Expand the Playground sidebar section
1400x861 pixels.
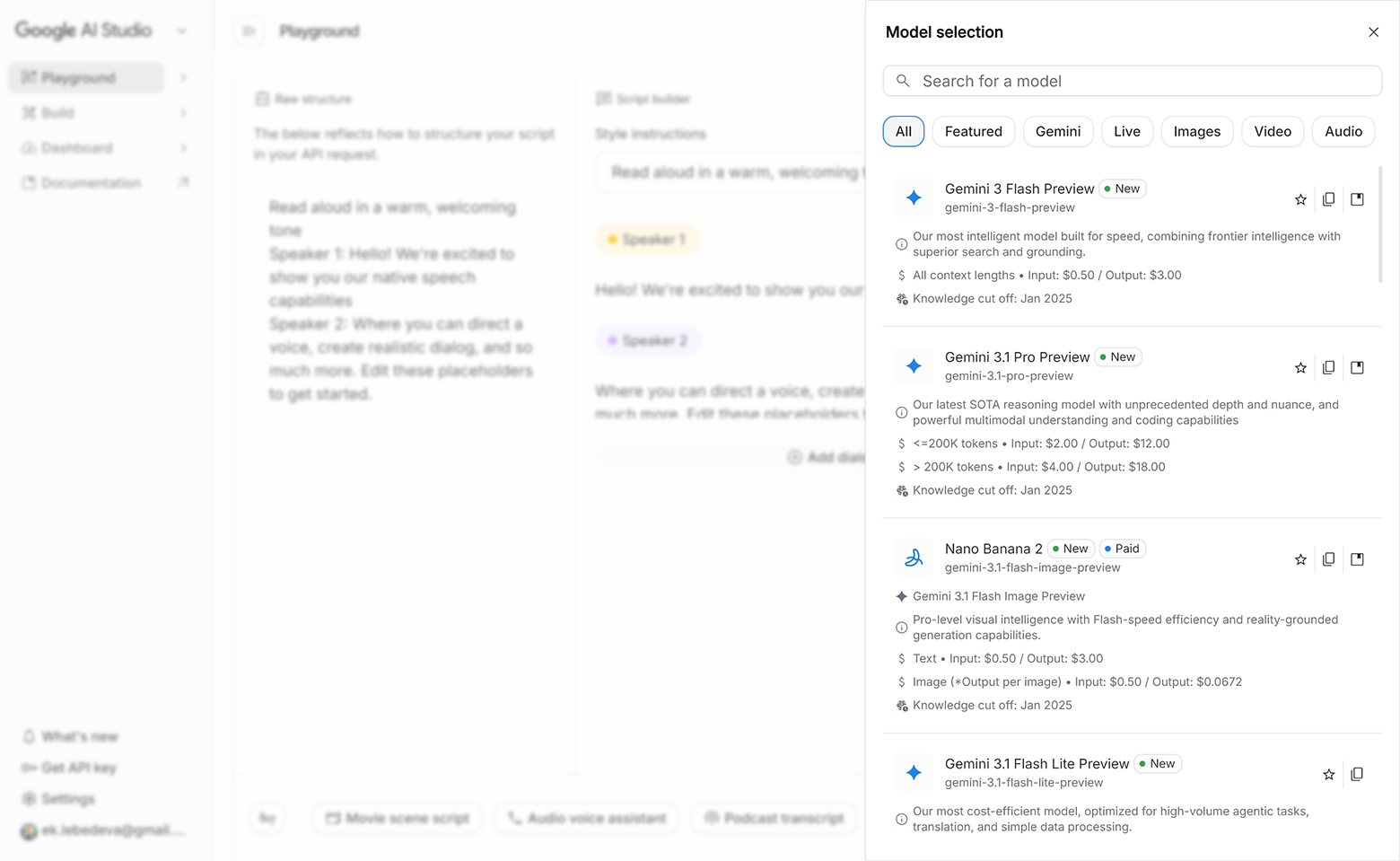(183, 77)
